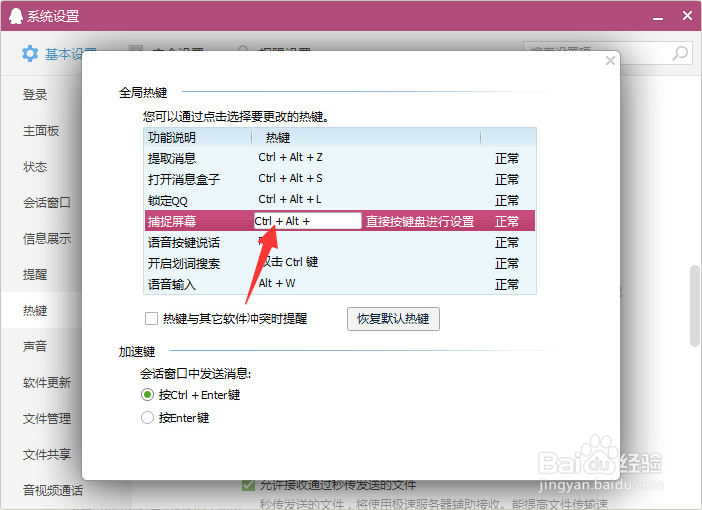Screen dimensions: 702x510
Task: Open the 登录 settings section
Action: point(35,94)
